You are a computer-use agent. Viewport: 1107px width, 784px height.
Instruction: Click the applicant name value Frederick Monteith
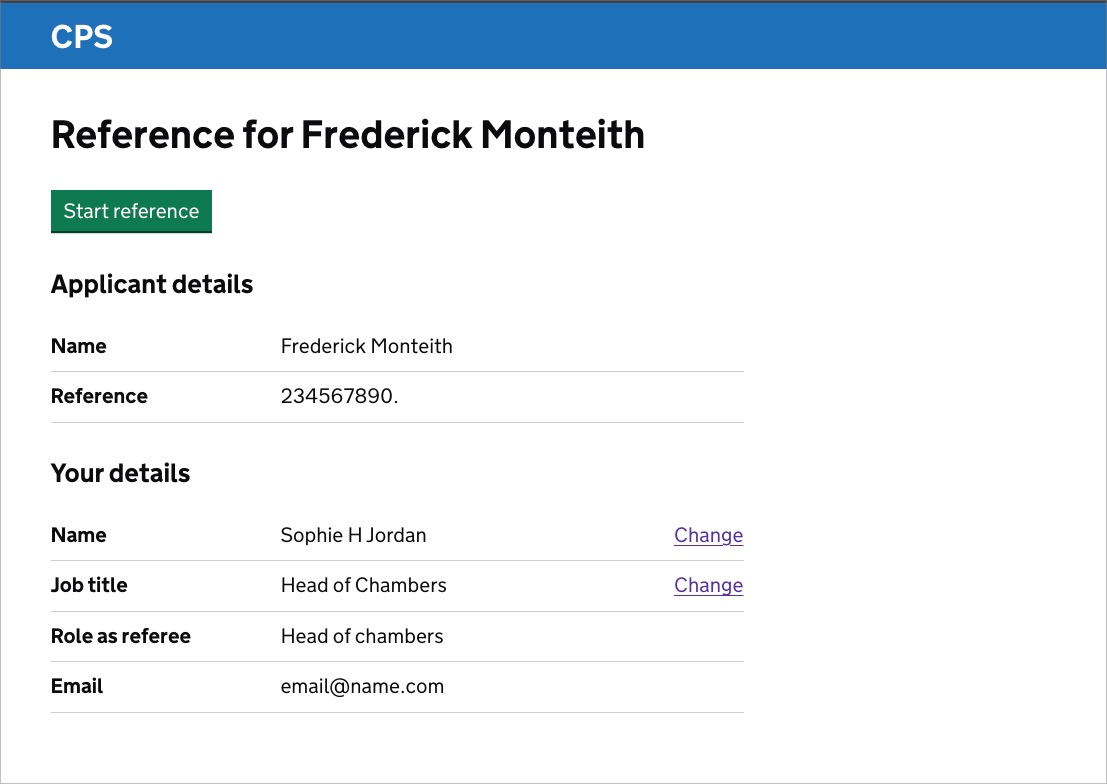click(x=366, y=346)
